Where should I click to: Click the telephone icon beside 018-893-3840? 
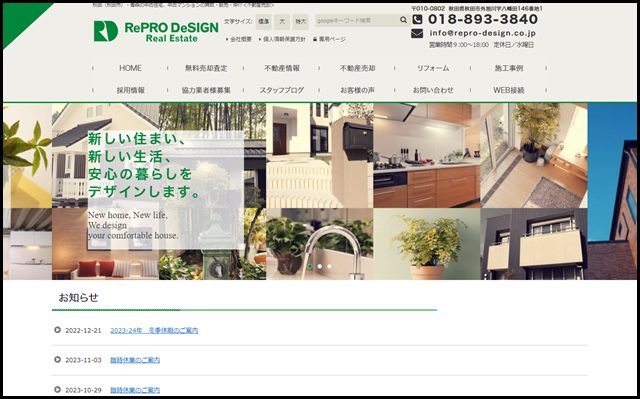pyautogui.click(x=417, y=19)
